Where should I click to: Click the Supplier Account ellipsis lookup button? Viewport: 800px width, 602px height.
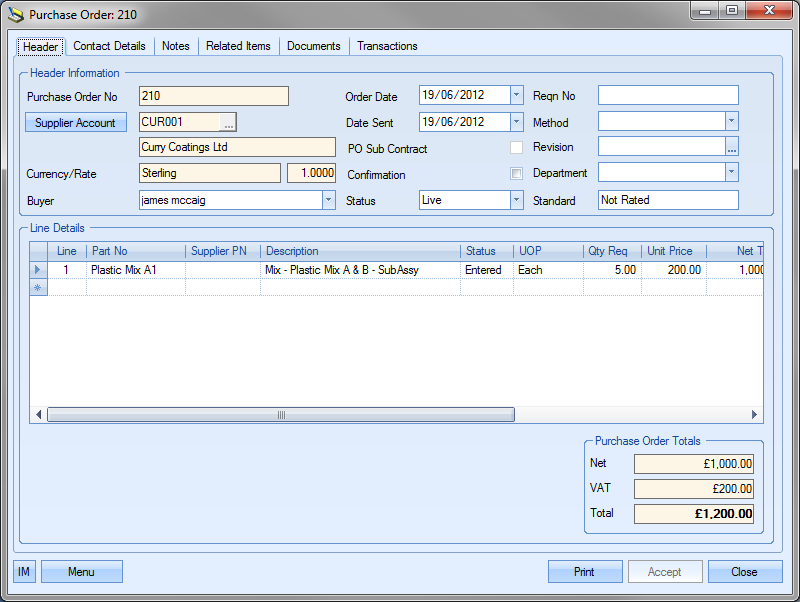[x=228, y=122]
